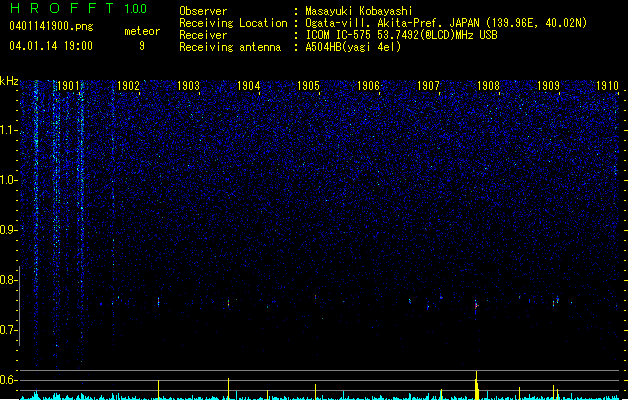Click the red meteor echo near 1908
Viewport: 629px width, 400px height.
[x=477, y=306]
